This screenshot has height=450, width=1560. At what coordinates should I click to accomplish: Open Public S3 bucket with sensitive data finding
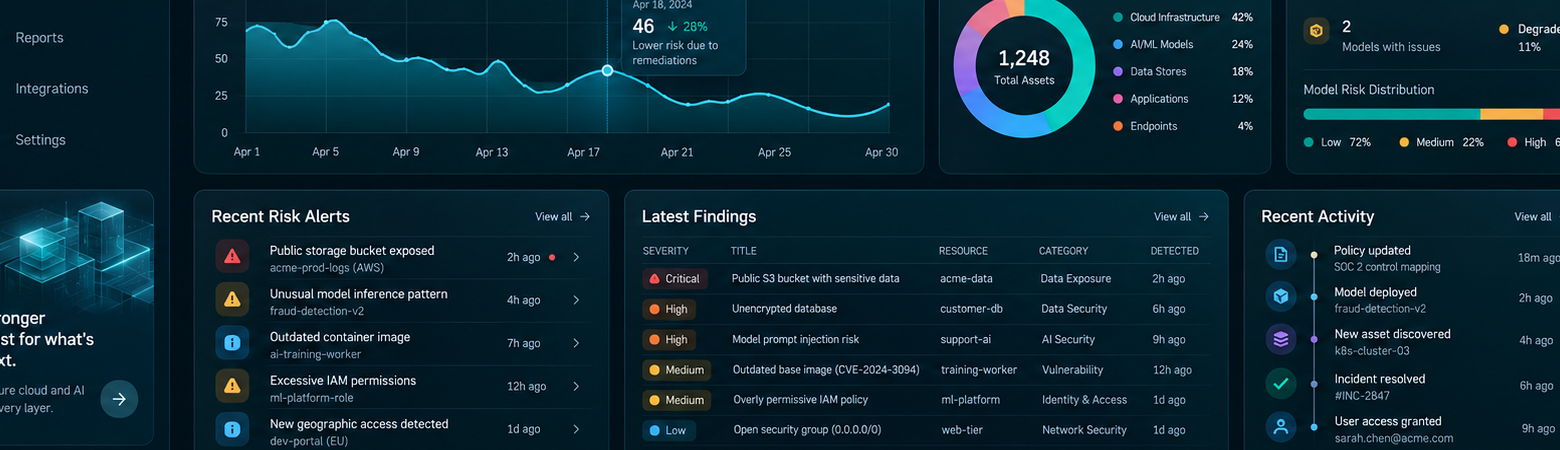[815, 279]
